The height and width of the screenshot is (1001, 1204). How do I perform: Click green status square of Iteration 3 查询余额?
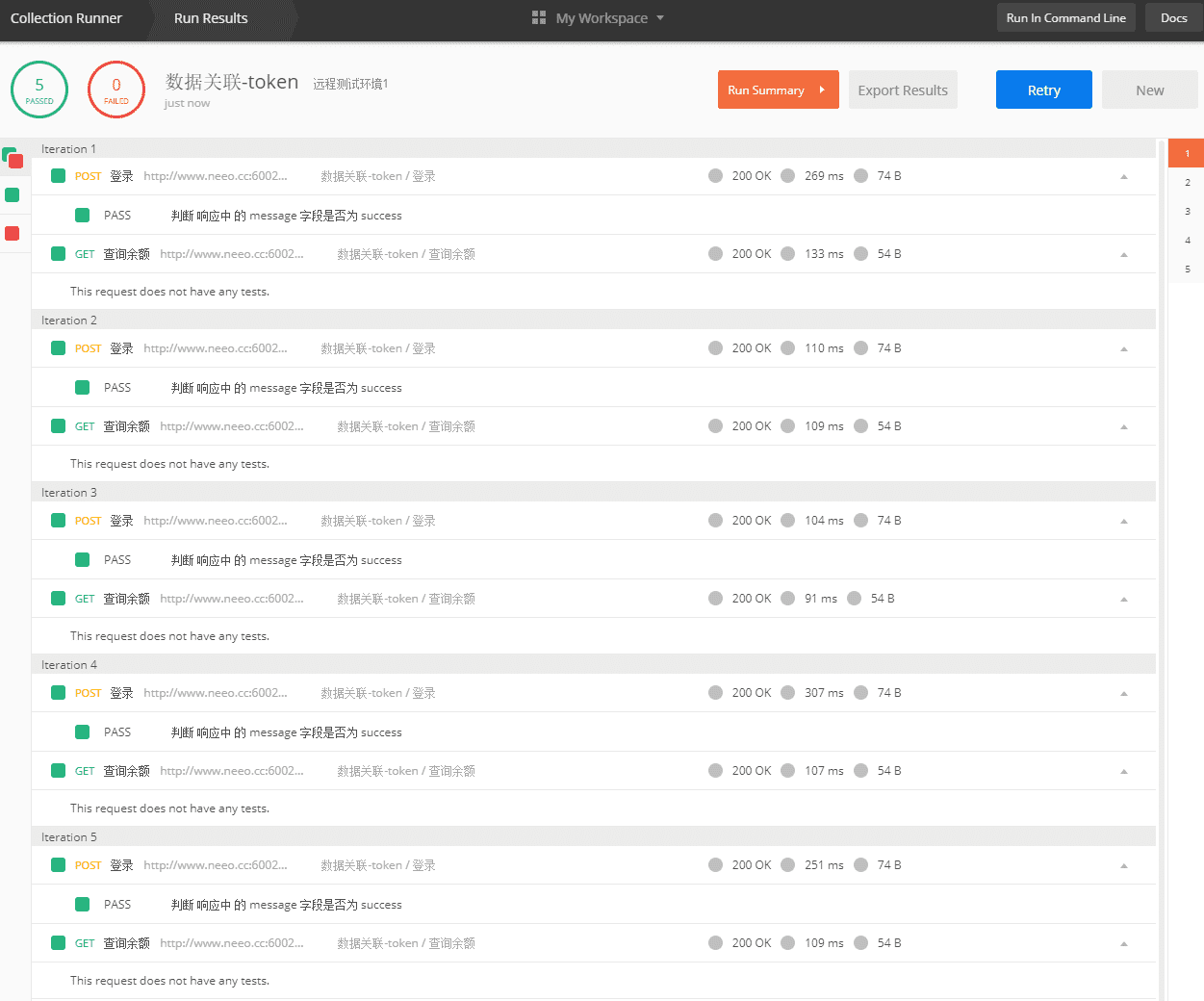tap(59, 599)
